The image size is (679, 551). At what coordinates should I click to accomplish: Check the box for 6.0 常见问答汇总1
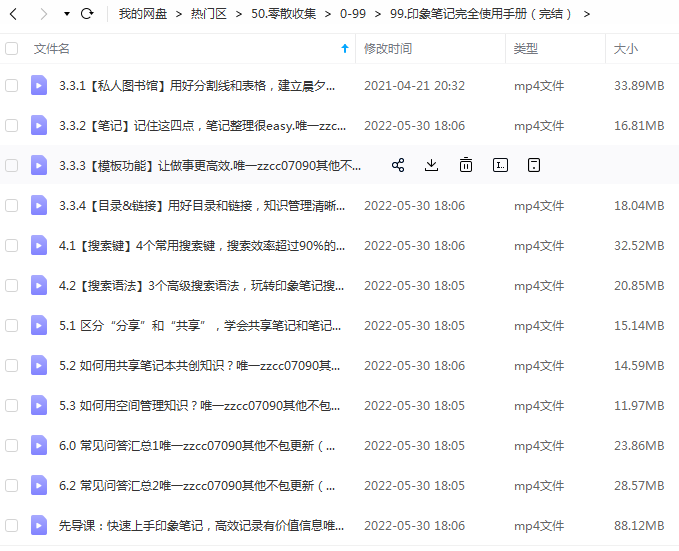[12, 445]
